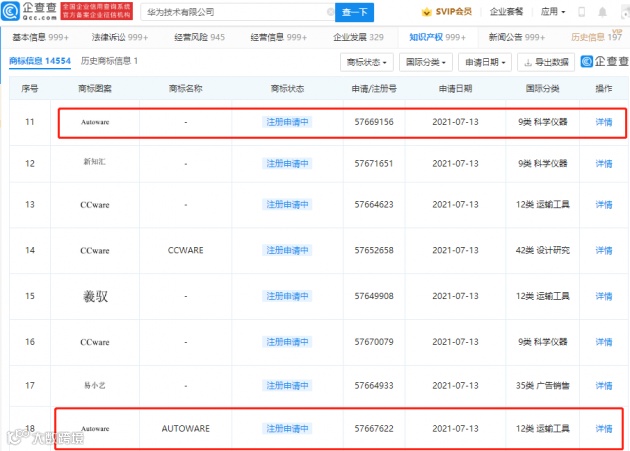The height and width of the screenshot is (451, 630).
Task: Open the notifications bell icon
Action: [x=602, y=12]
